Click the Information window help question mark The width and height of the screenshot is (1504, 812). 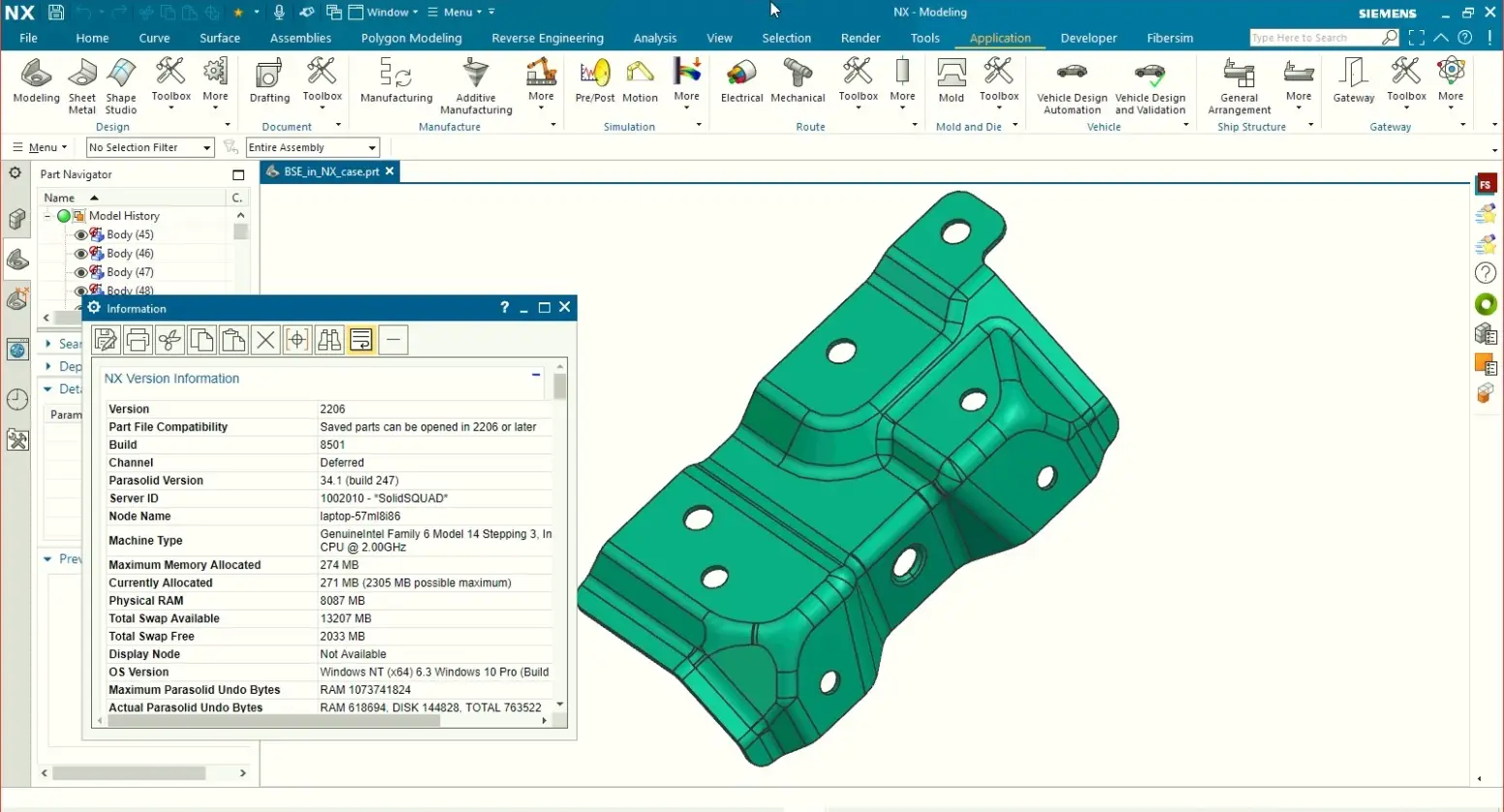click(x=504, y=308)
